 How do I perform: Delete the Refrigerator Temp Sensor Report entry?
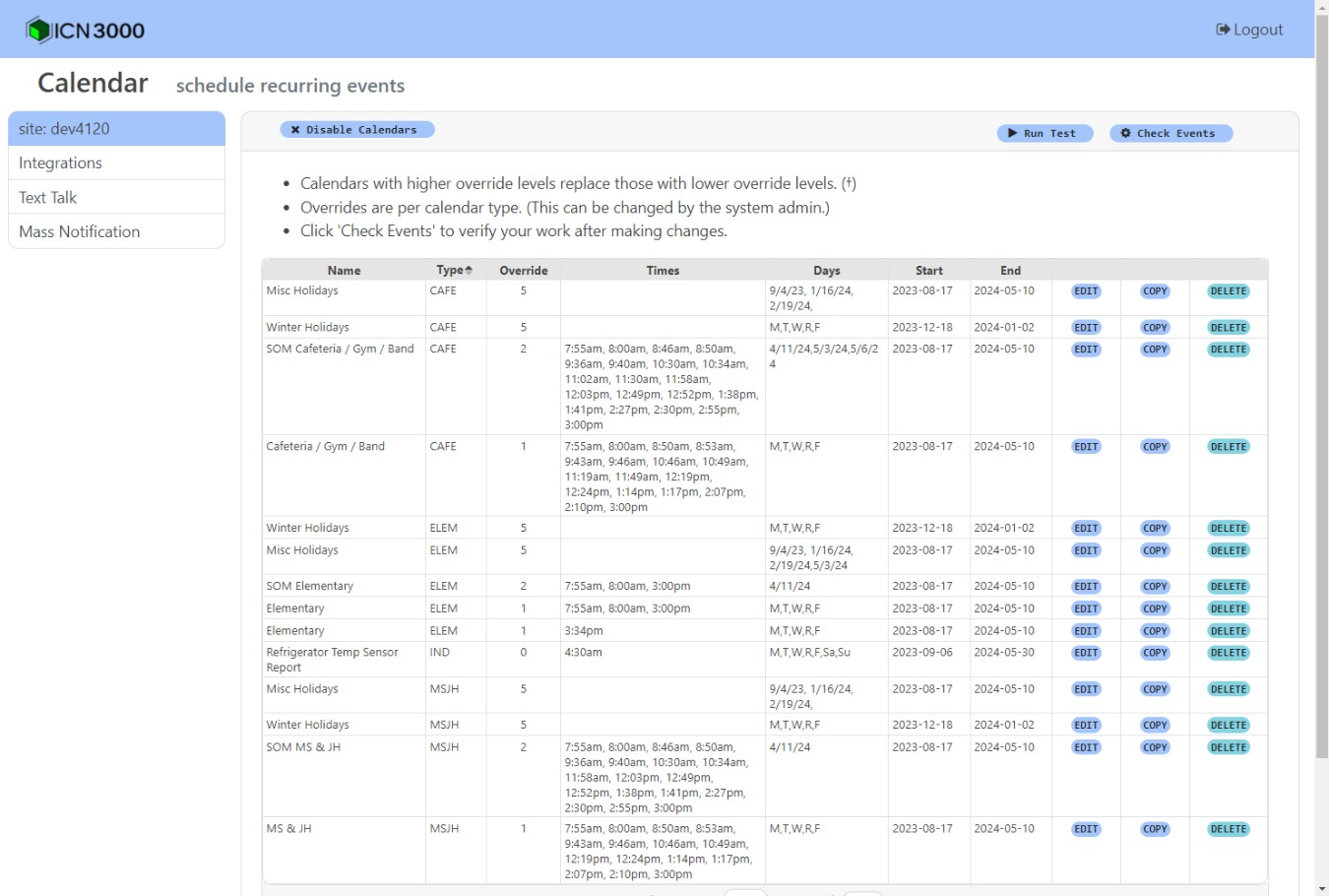1228,652
